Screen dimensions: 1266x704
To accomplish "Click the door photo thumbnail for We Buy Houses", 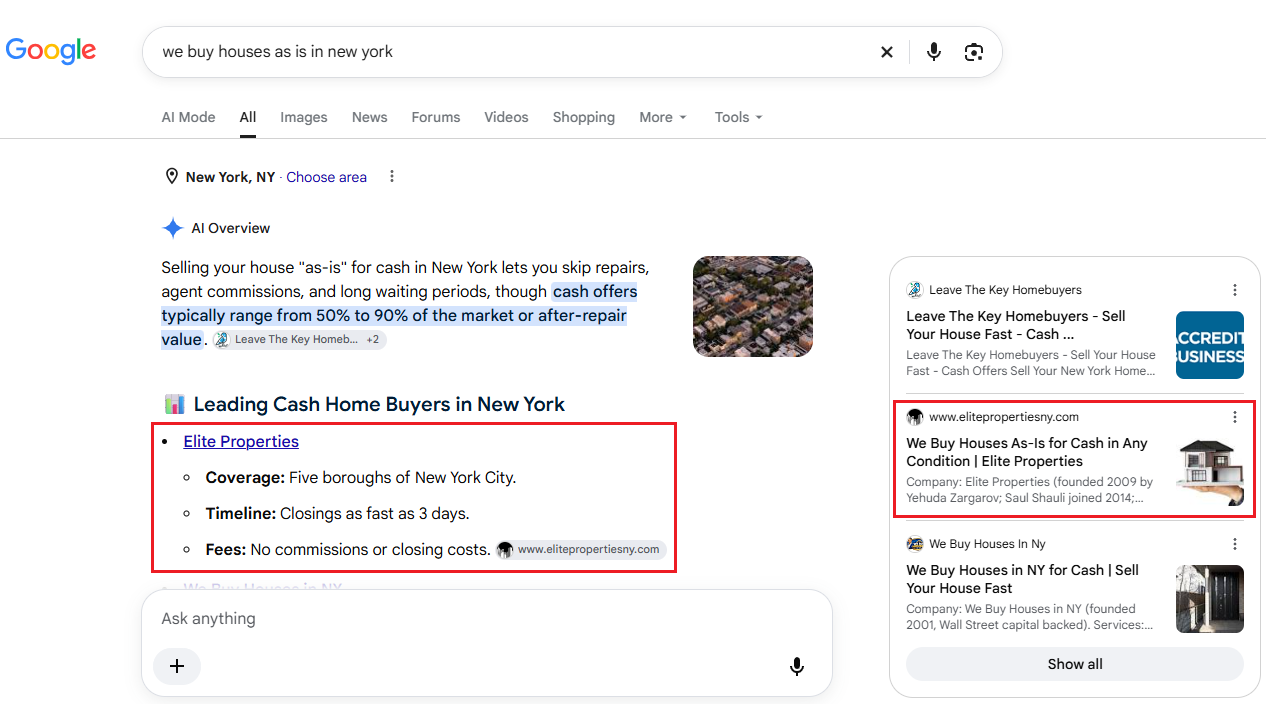I will 1210,599.
